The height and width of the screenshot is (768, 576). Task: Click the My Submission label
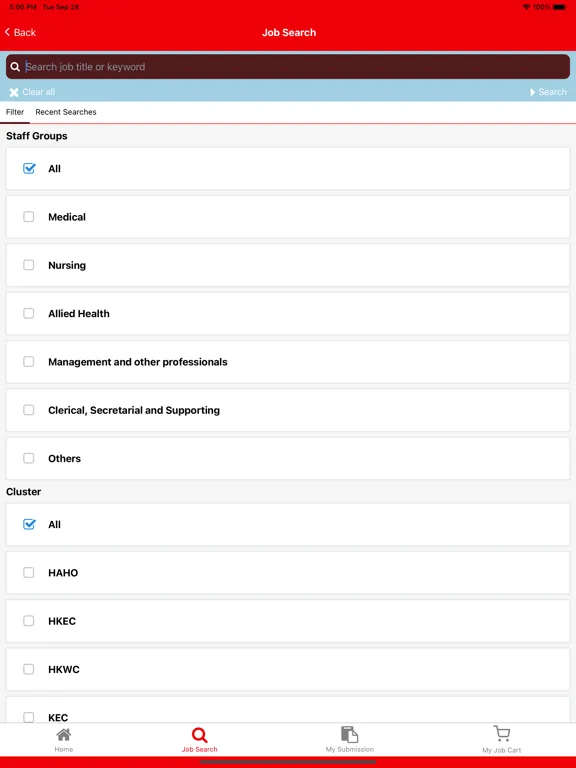coord(350,749)
